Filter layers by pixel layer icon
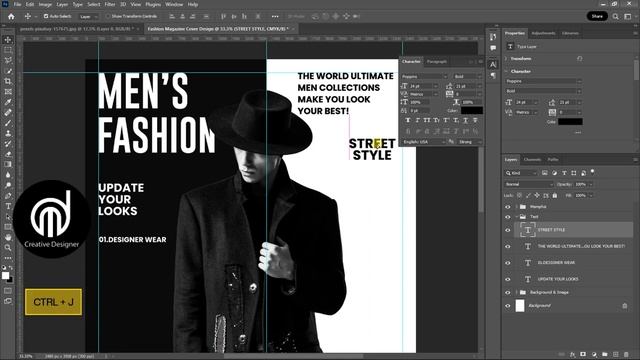The height and width of the screenshot is (360, 640). 544,173
